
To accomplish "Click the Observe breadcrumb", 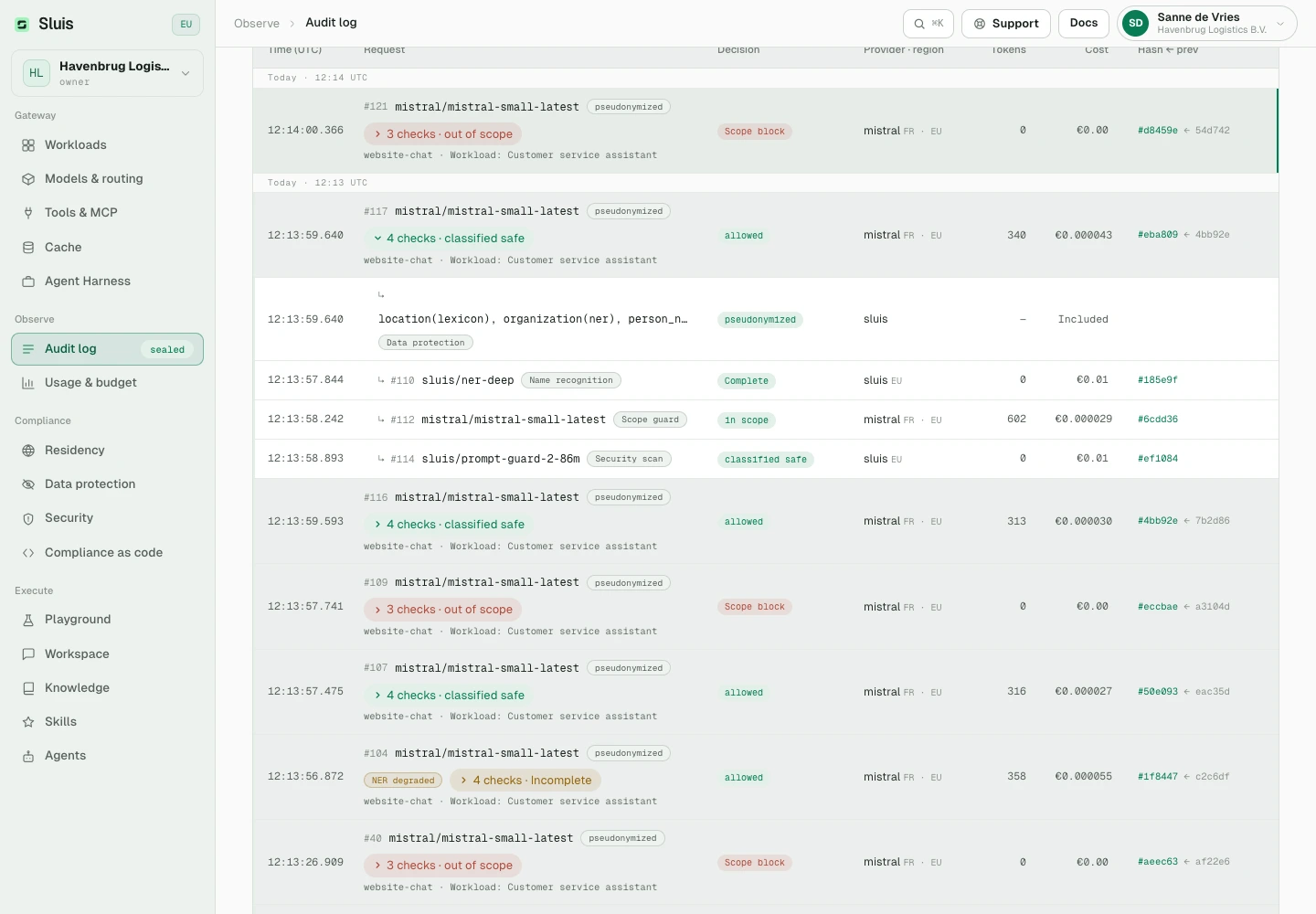I will tap(257, 23).
